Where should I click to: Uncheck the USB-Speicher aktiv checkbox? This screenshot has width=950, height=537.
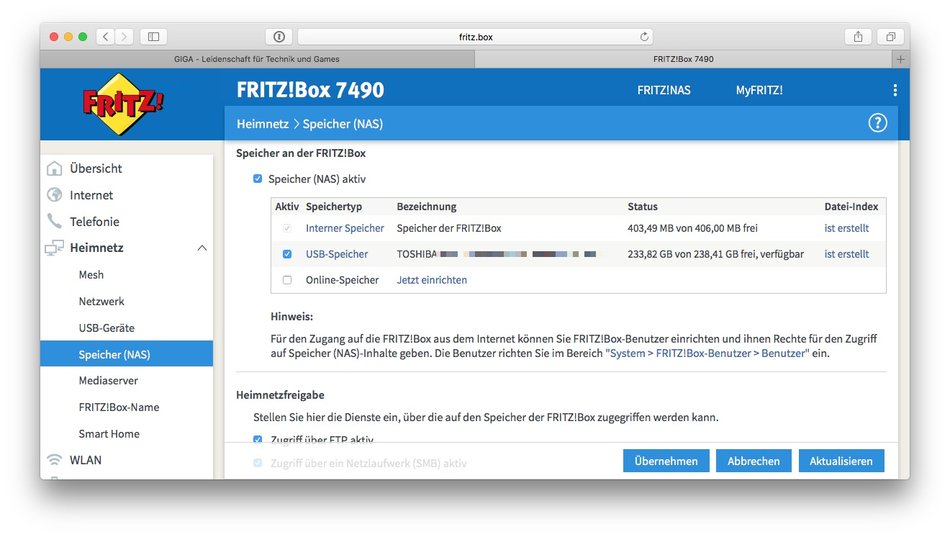pyautogui.click(x=287, y=254)
